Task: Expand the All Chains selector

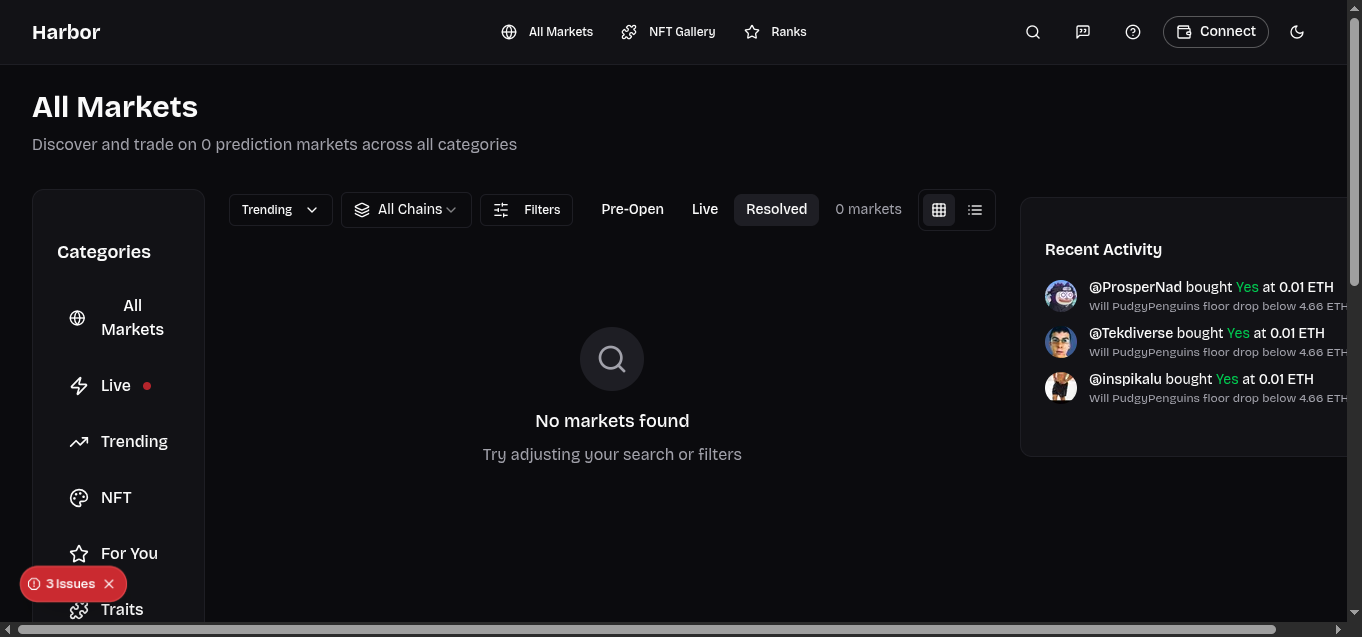Action: click(x=406, y=209)
